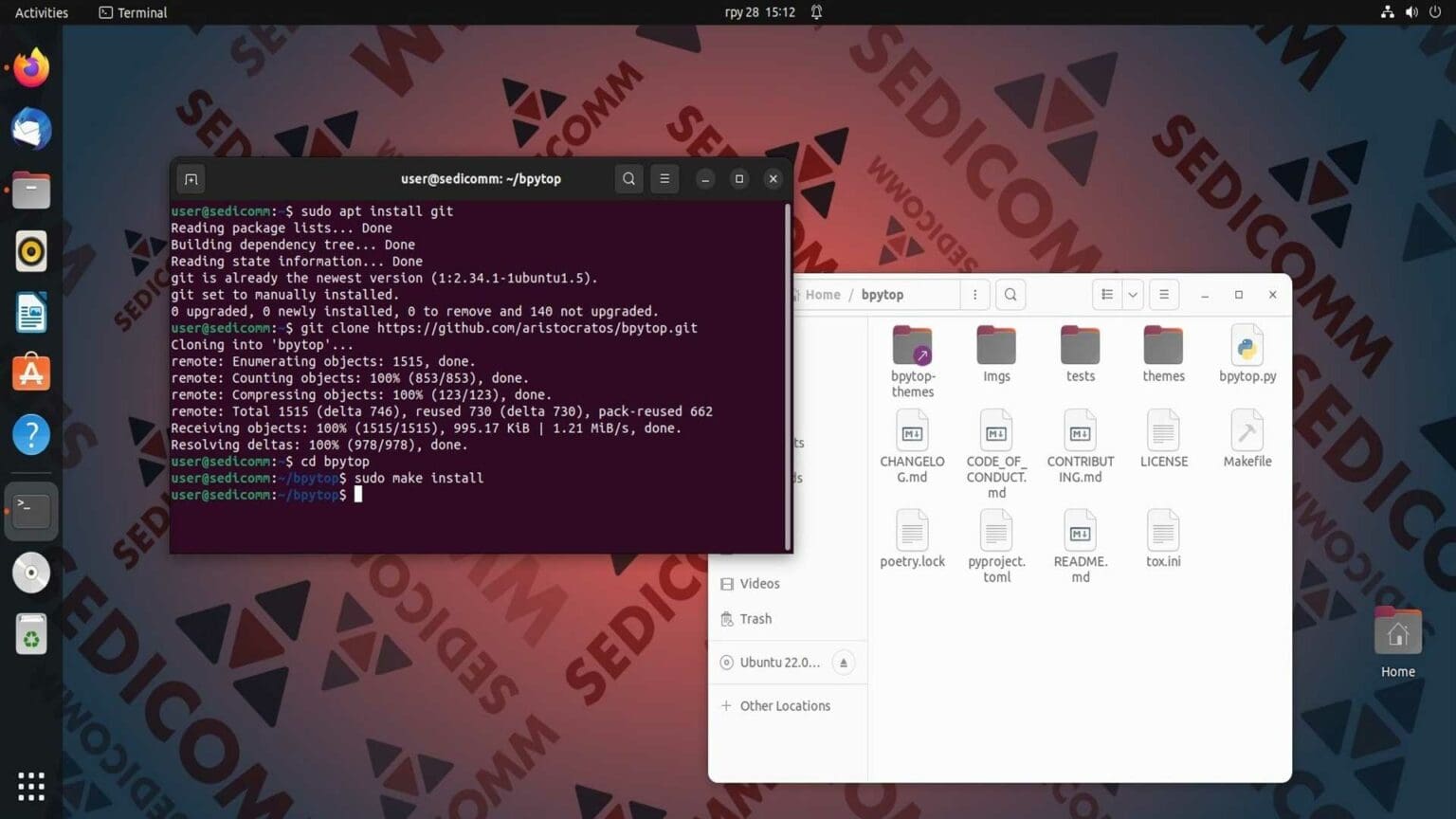Viewport: 1456px width, 819px height.
Task: Open the Activities overview
Action: pyautogui.click(x=42, y=12)
